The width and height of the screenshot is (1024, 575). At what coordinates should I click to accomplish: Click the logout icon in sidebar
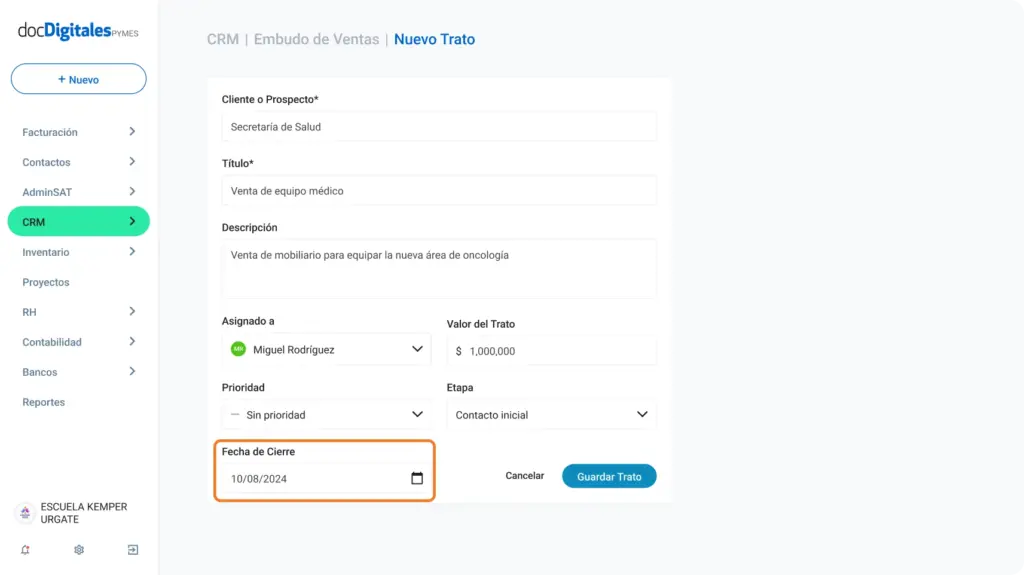click(133, 550)
